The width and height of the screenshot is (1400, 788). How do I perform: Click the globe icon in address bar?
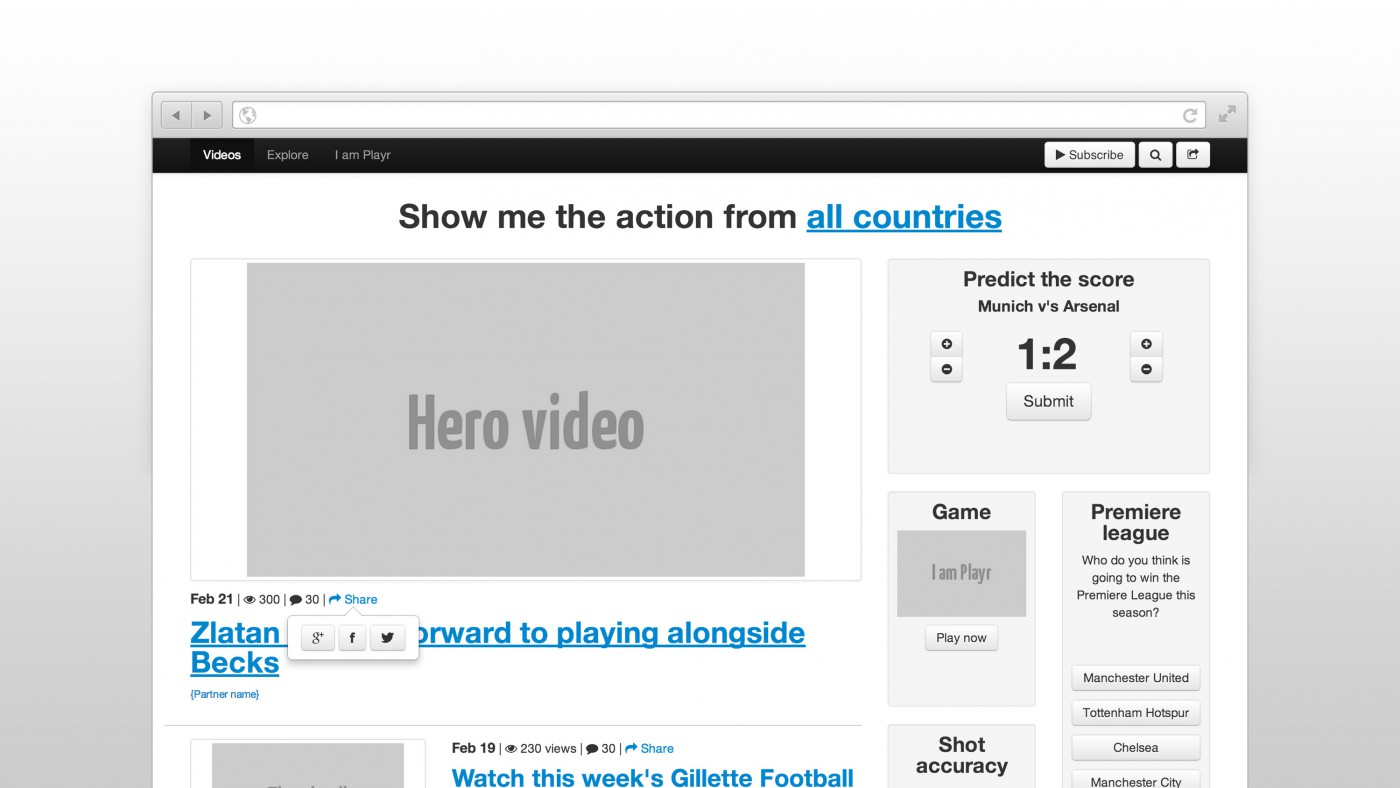247,115
